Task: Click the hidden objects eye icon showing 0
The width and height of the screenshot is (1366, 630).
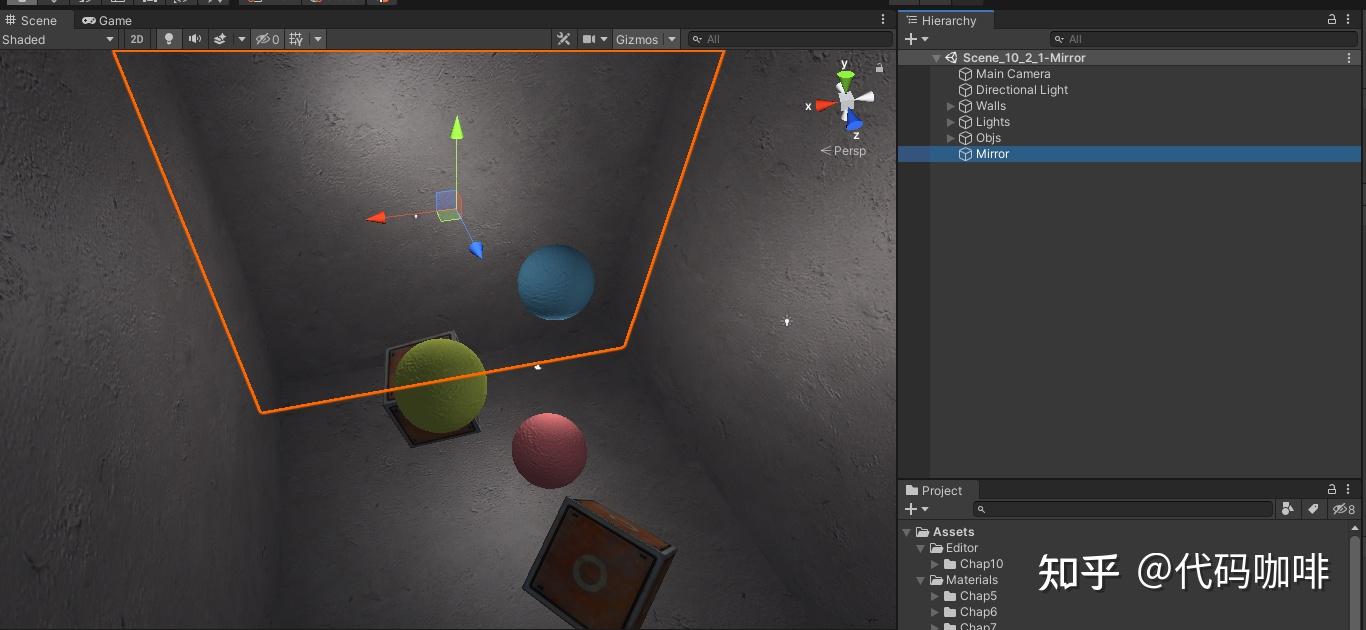Action: pos(265,39)
